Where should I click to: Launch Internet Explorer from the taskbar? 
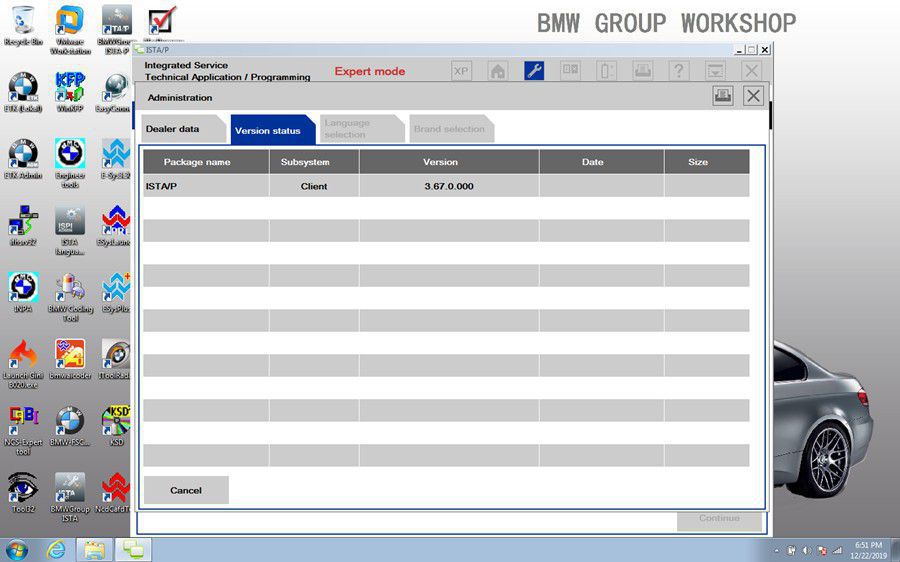pyautogui.click(x=56, y=550)
